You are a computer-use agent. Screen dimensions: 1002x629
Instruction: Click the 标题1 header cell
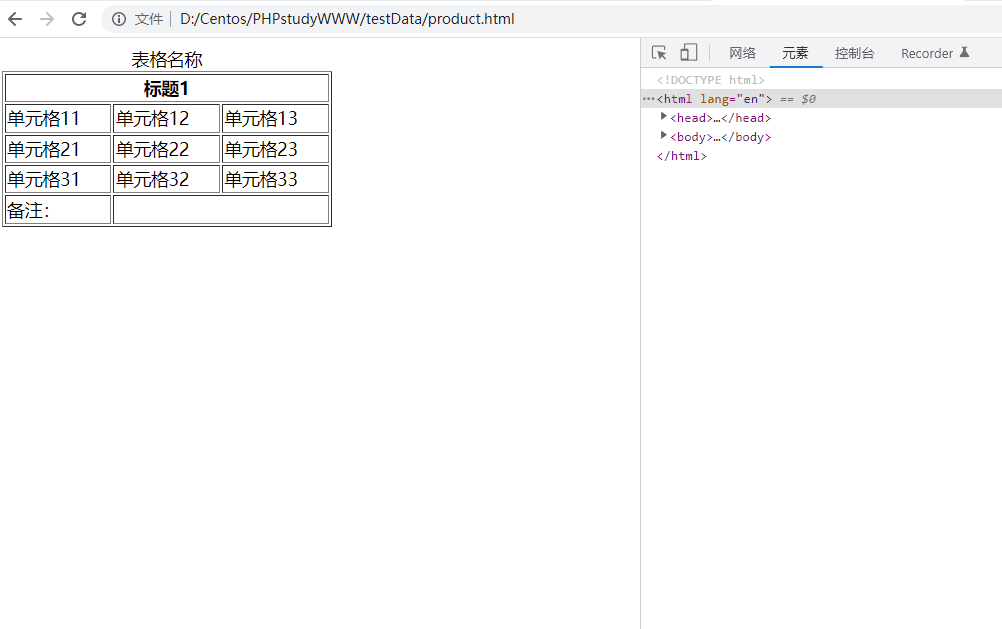pos(167,88)
